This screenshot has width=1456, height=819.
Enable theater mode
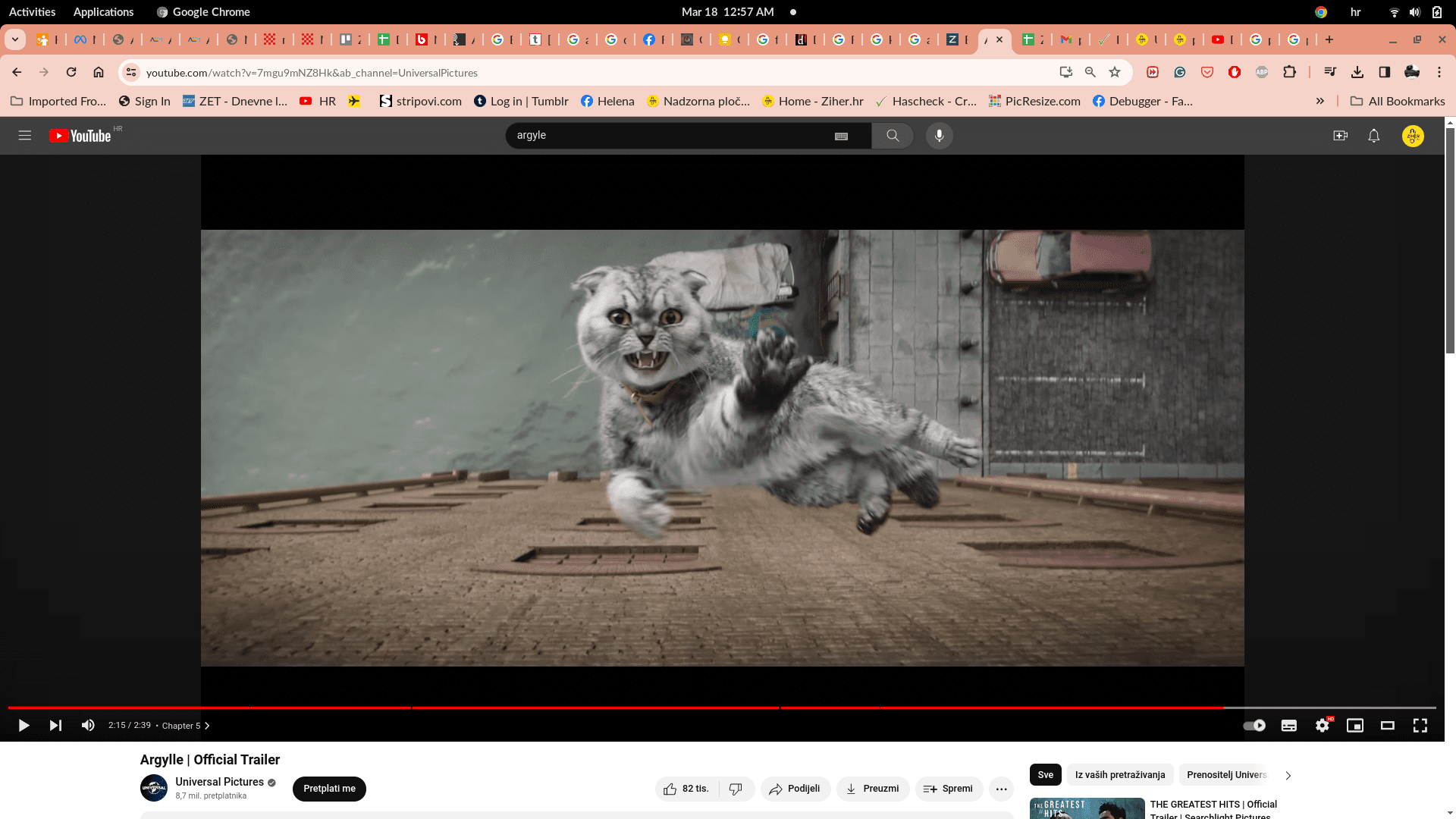click(1388, 726)
